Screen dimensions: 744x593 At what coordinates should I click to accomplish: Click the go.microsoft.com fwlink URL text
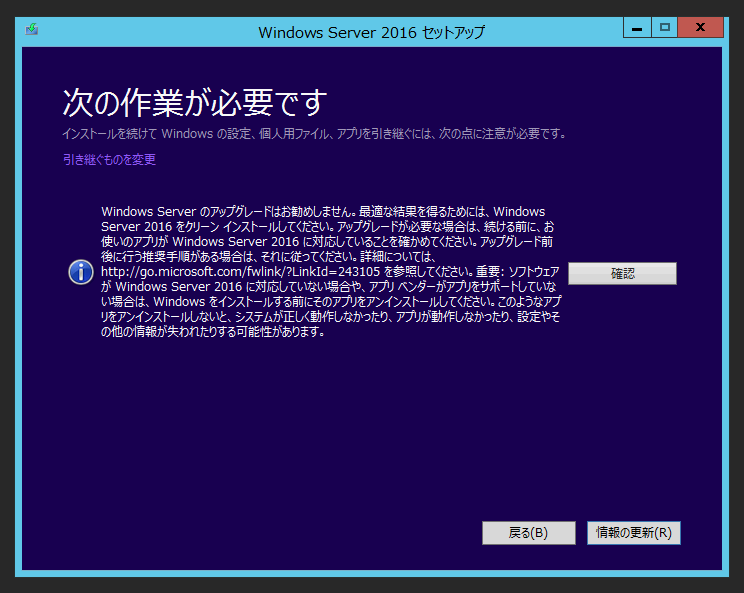coord(241,272)
